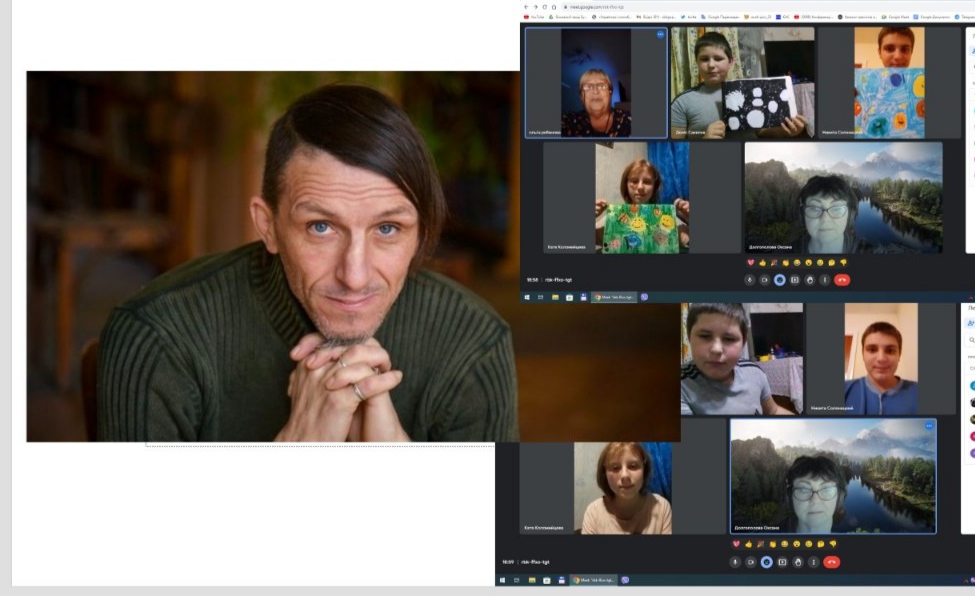Send thumbs up reaction in upper Meet window
The height and width of the screenshot is (596, 975).
(762, 263)
